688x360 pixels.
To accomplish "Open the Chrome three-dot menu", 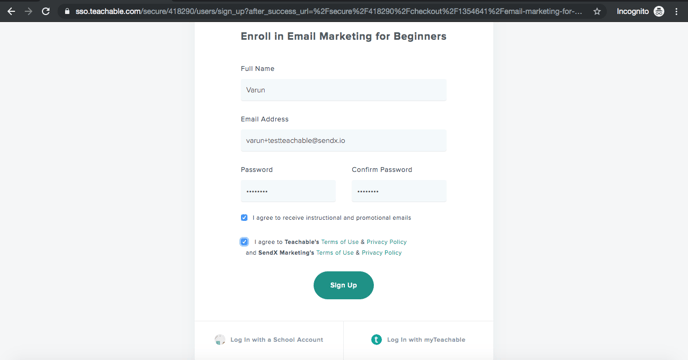I will (x=676, y=11).
